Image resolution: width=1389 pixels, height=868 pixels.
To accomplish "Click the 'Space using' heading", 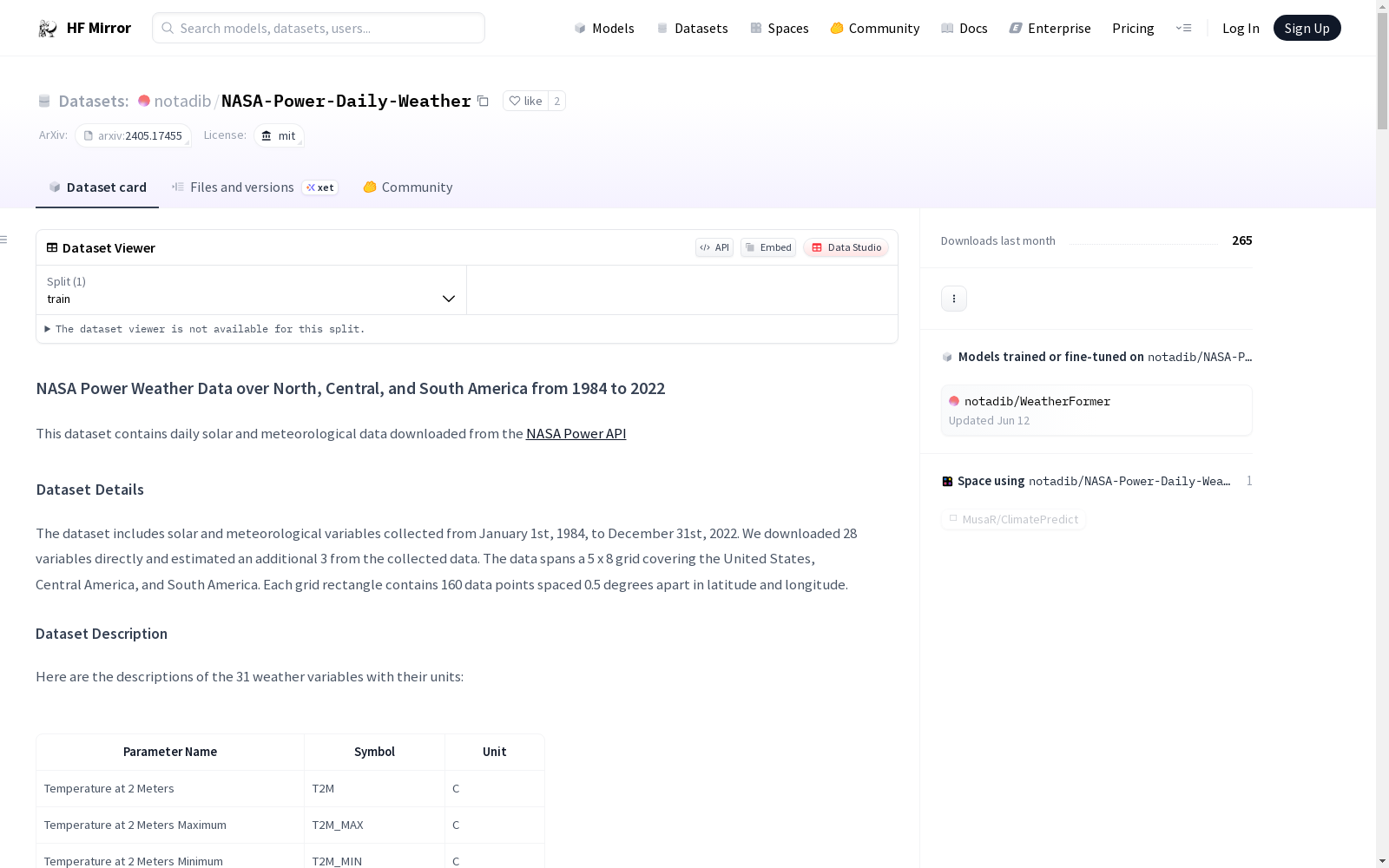I will [x=991, y=481].
